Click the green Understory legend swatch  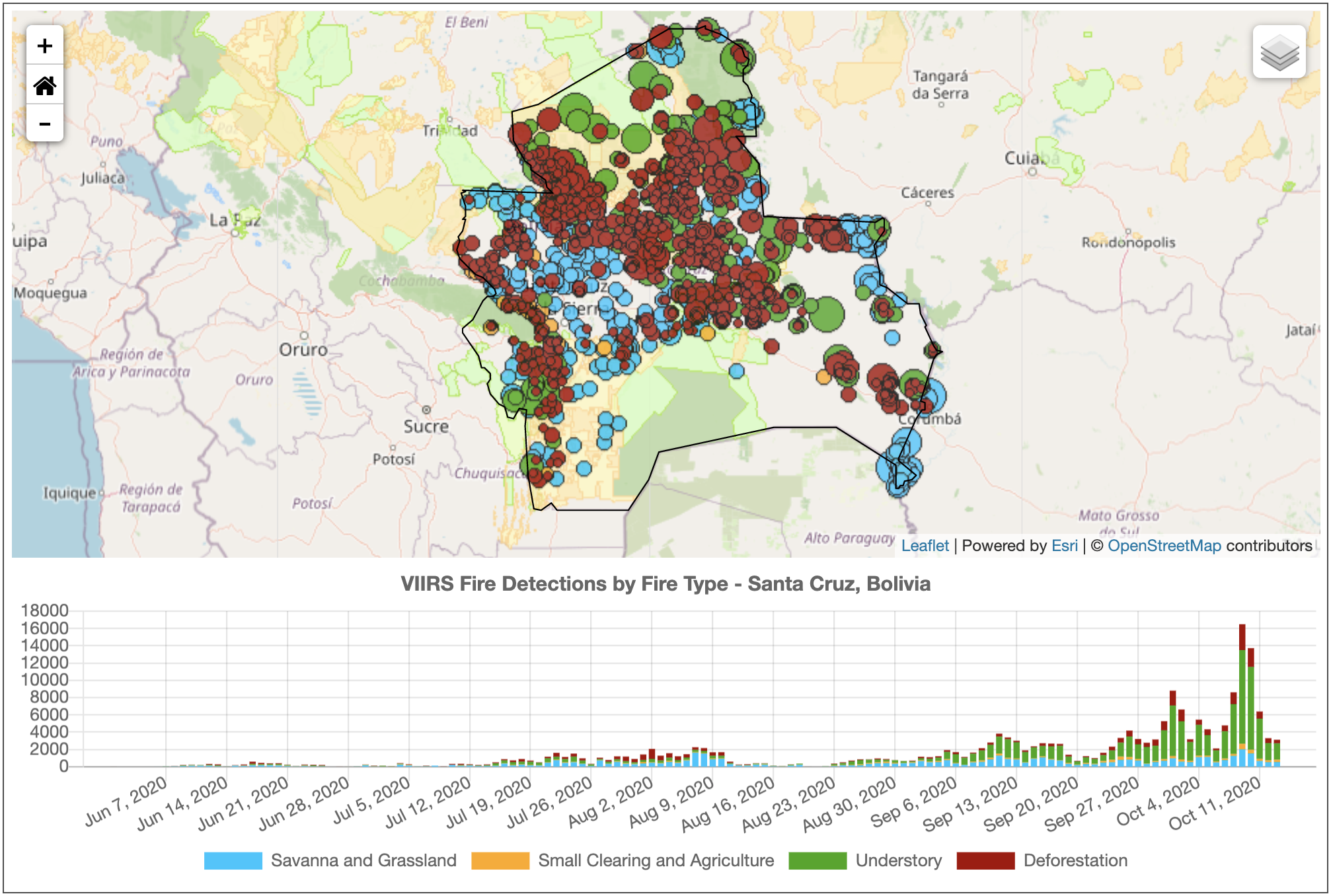click(818, 860)
